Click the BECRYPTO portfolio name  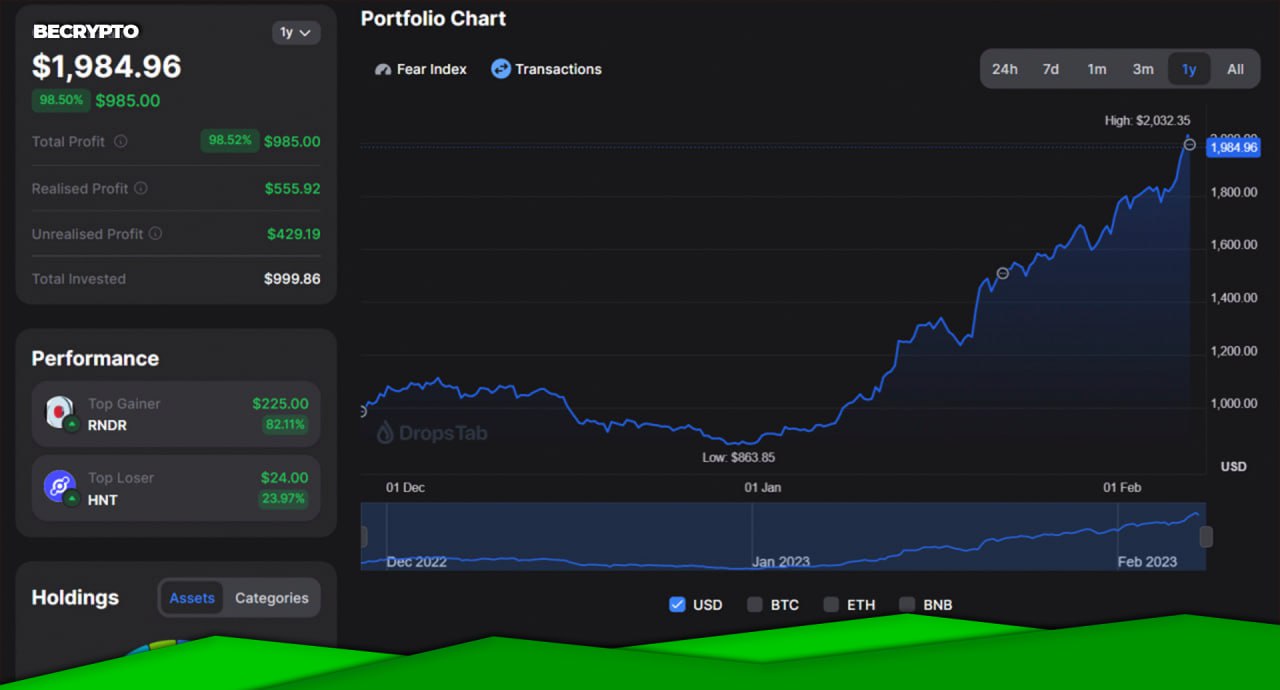tap(86, 31)
